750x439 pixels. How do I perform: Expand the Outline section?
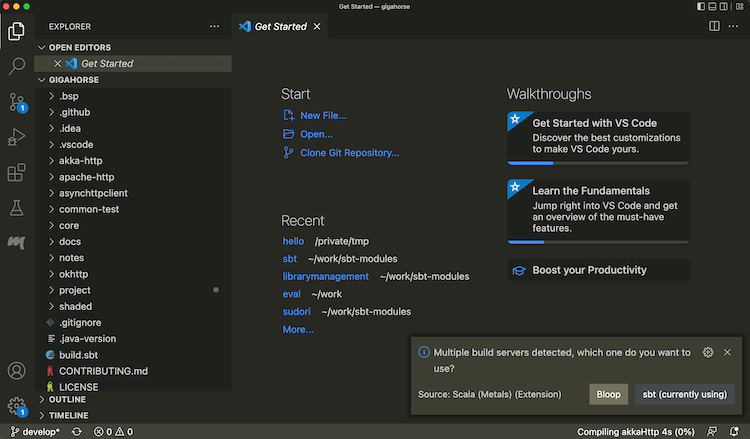[132, 399]
